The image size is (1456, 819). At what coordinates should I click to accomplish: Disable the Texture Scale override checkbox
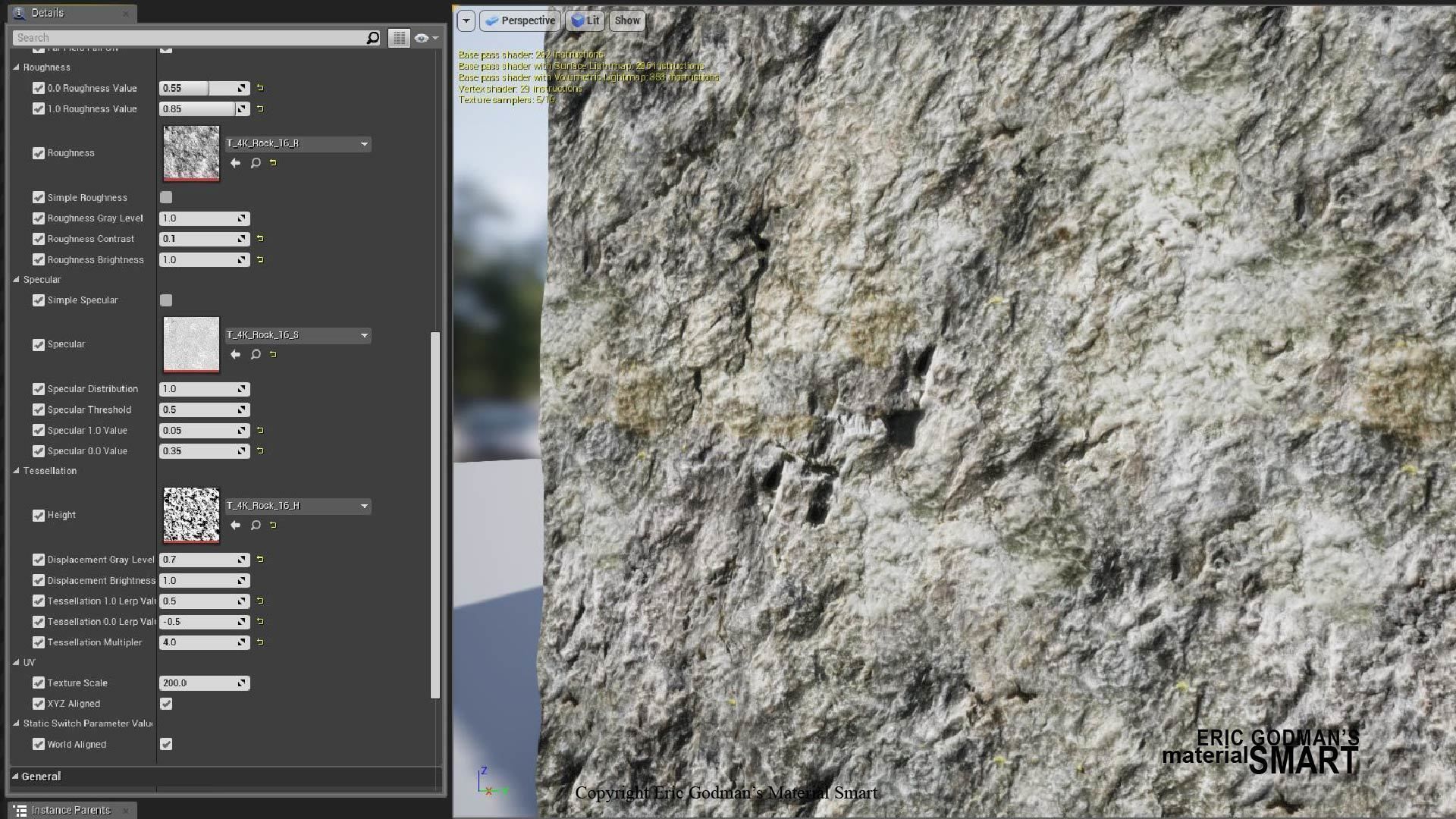click(39, 683)
